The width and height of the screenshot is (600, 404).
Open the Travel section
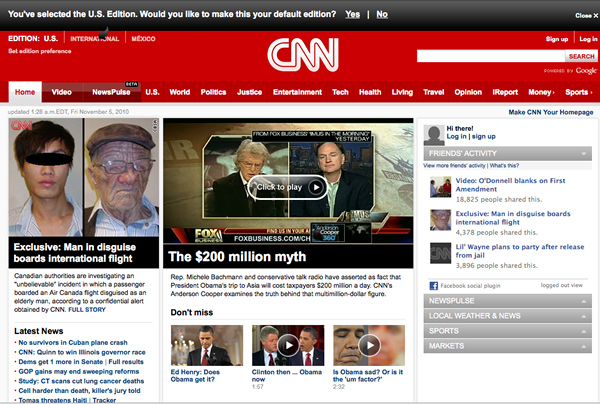coord(434,92)
